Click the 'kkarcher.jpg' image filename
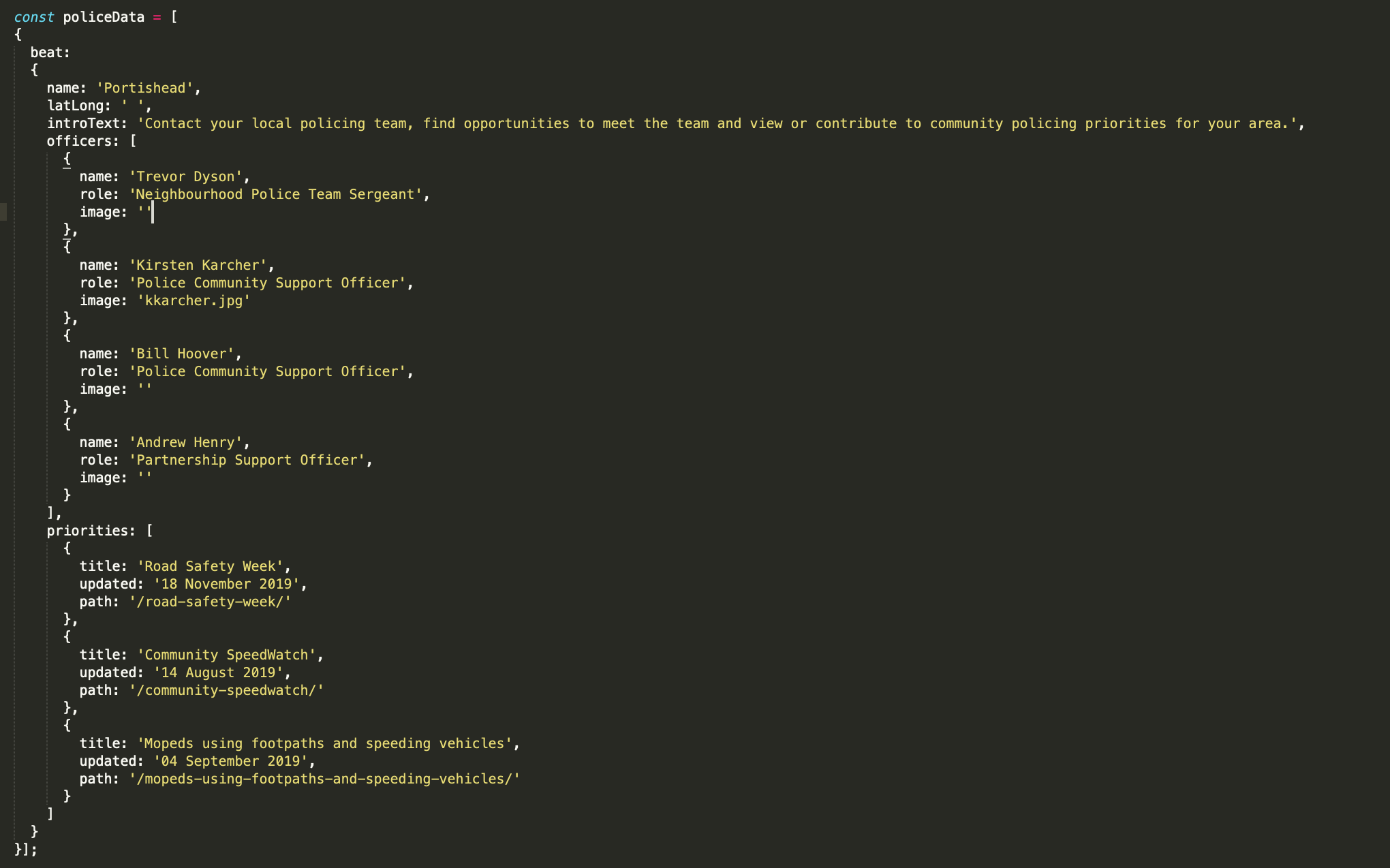 pos(194,300)
